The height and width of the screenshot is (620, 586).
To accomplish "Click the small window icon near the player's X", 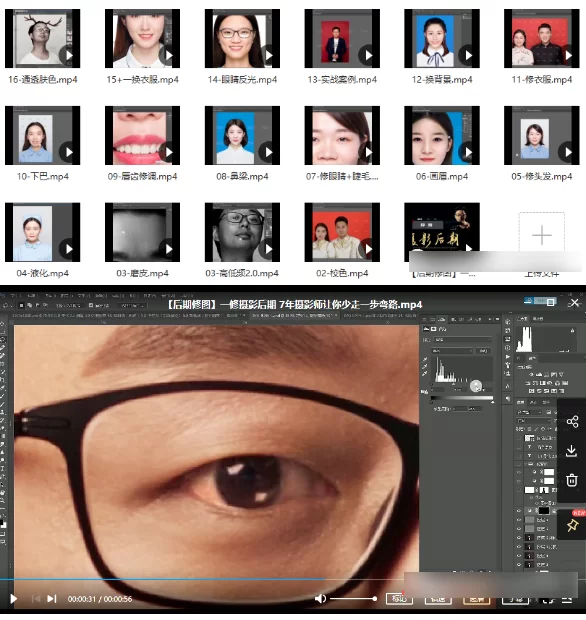I will 550,303.
